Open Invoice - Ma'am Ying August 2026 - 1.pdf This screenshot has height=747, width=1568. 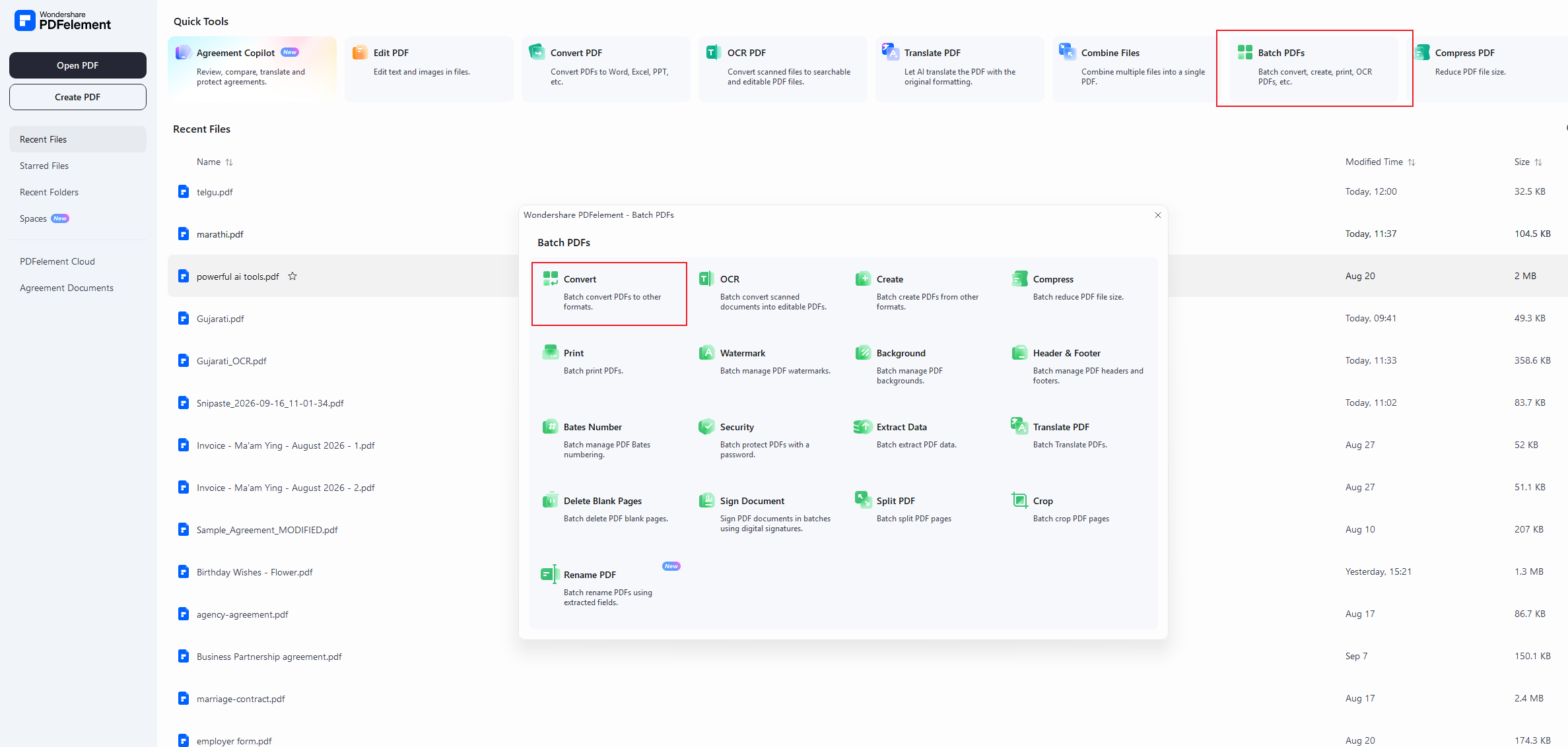pyautogui.click(x=286, y=445)
